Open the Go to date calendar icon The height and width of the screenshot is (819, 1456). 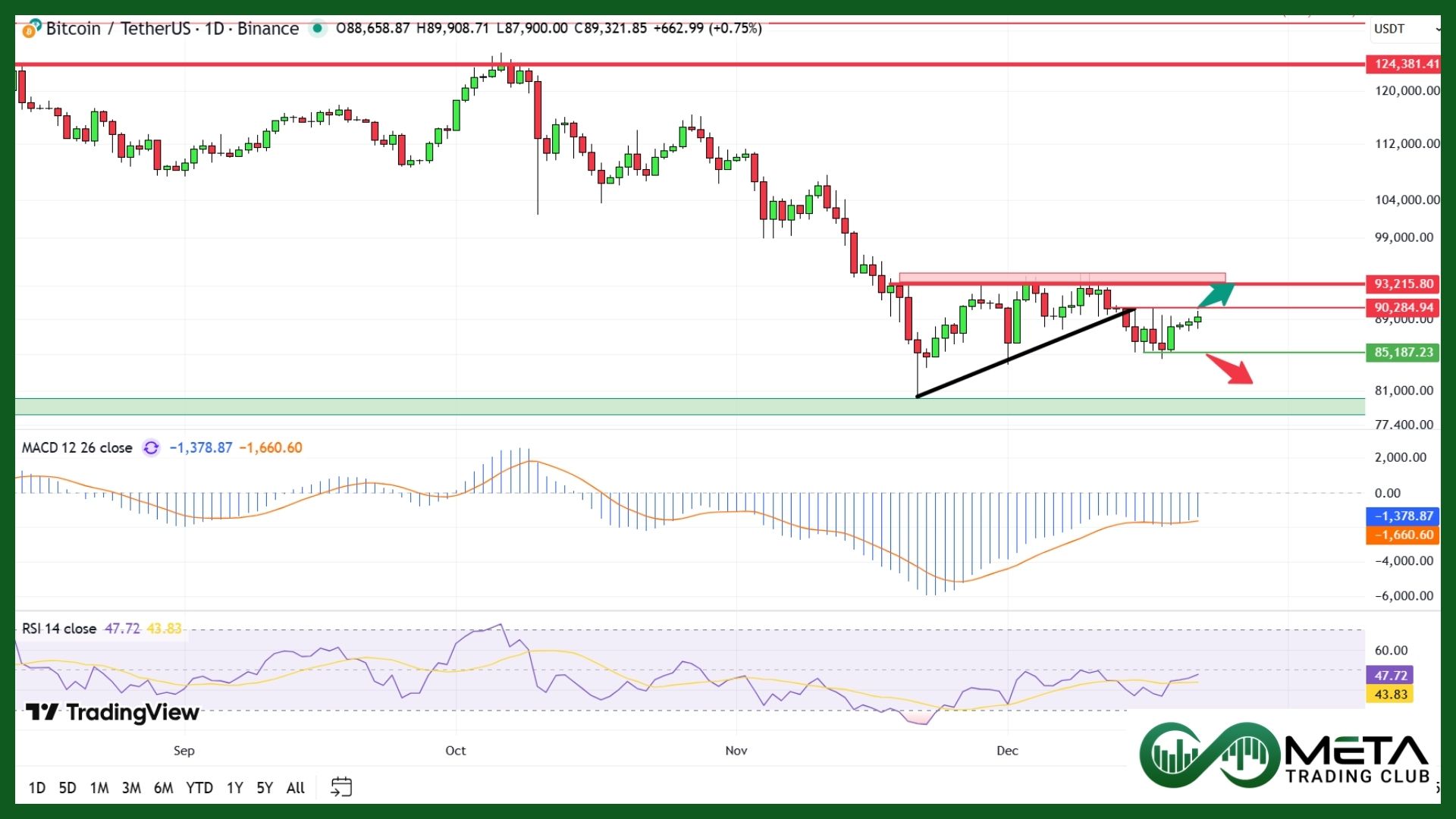coord(341,787)
